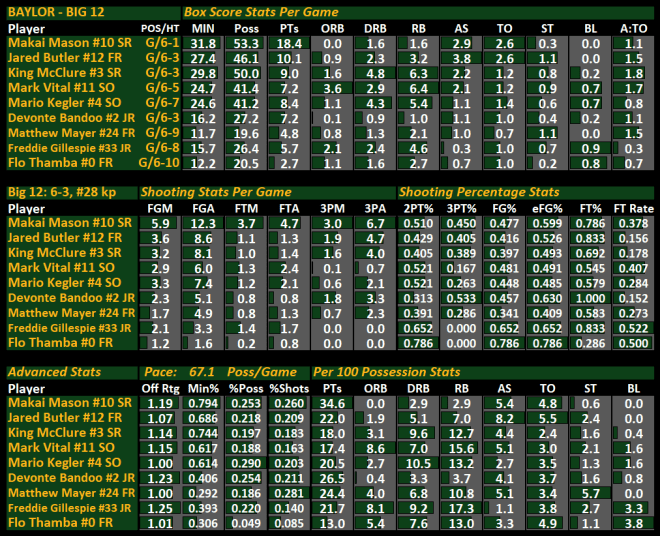Click Makai Mason's 31.8 MIN cell
Screen dimensions: 660x536
[203, 44]
